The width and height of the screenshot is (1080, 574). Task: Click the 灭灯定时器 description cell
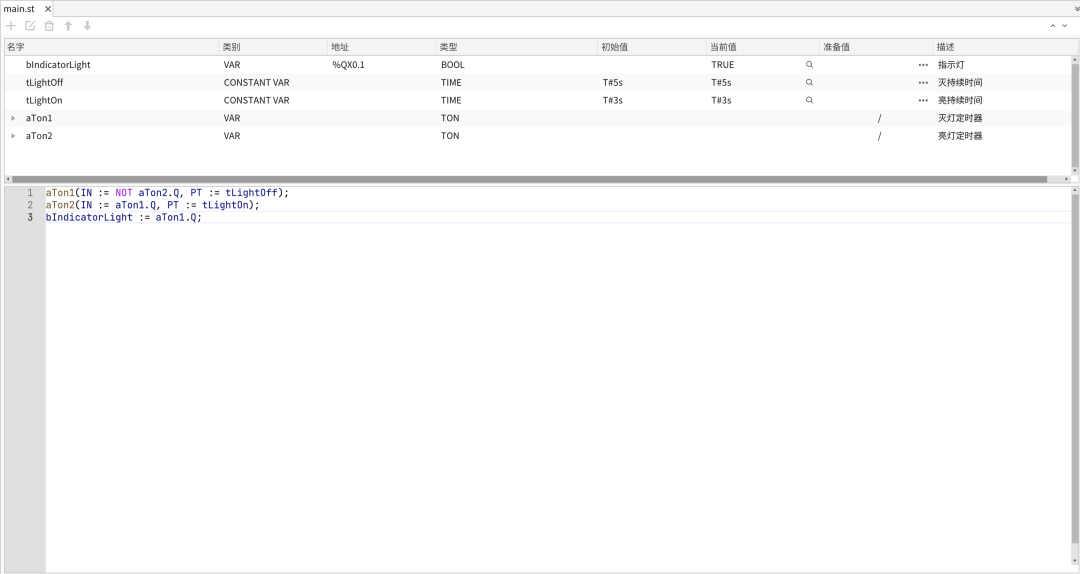pos(959,118)
